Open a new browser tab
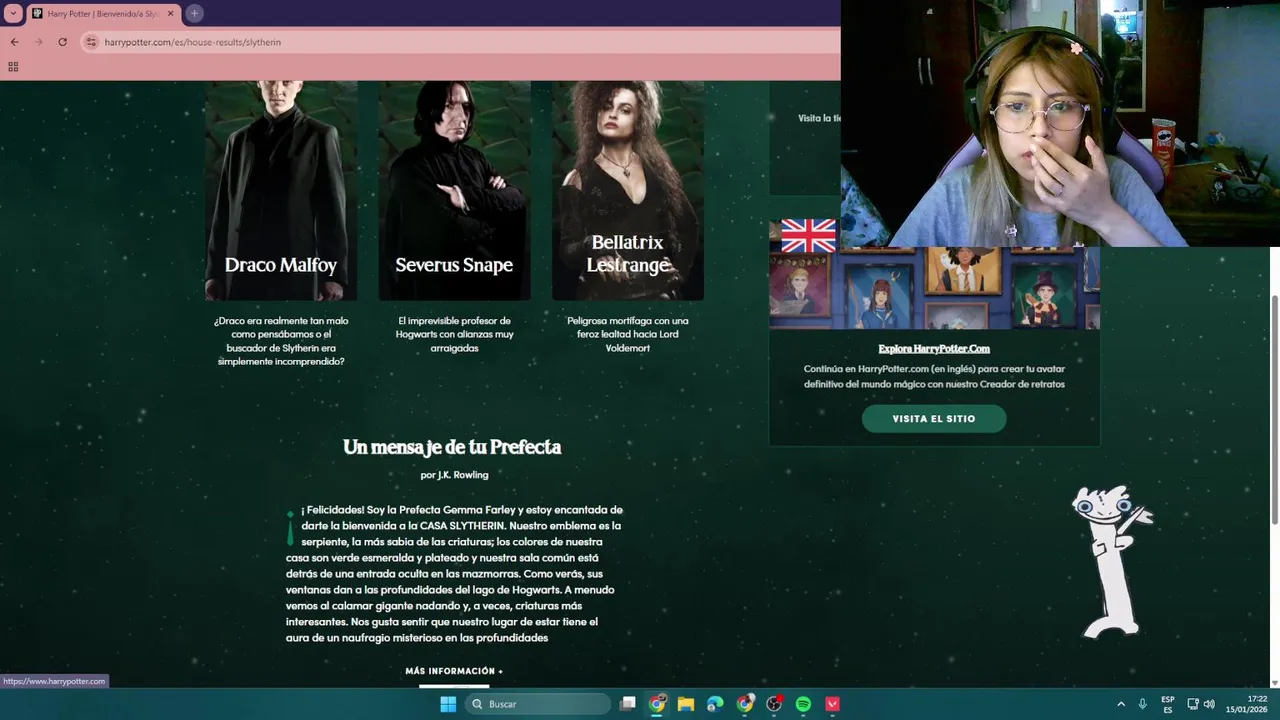The image size is (1280, 720). coord(194,13)
